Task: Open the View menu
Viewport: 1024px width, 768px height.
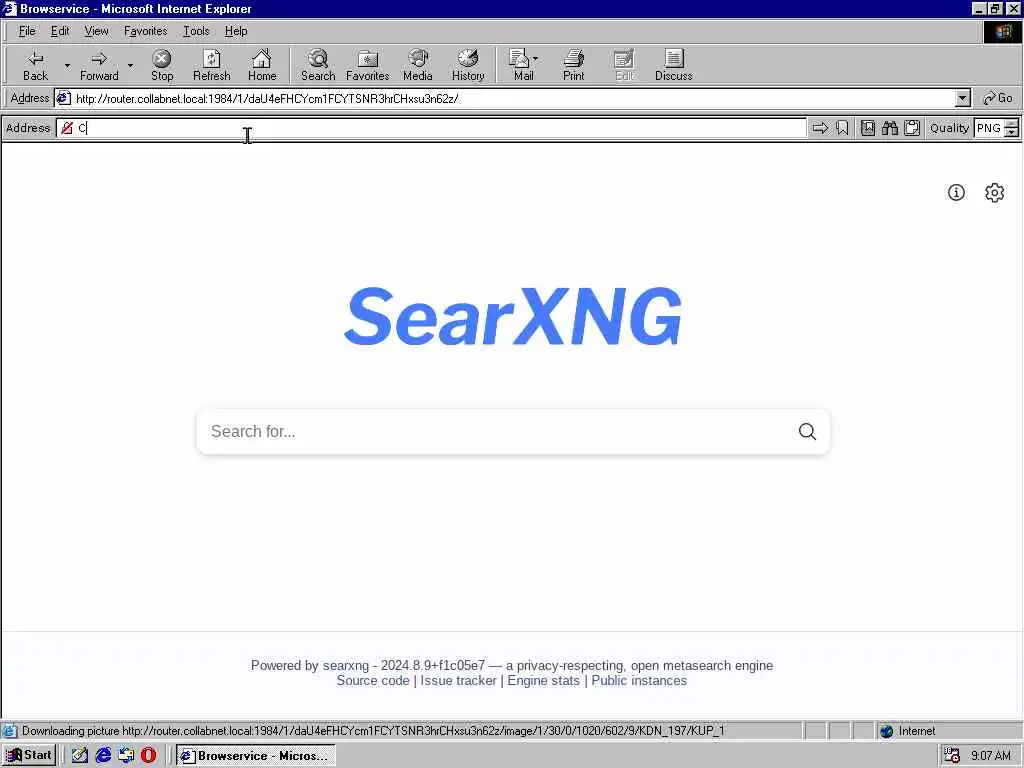Action: tap(96, 31)
